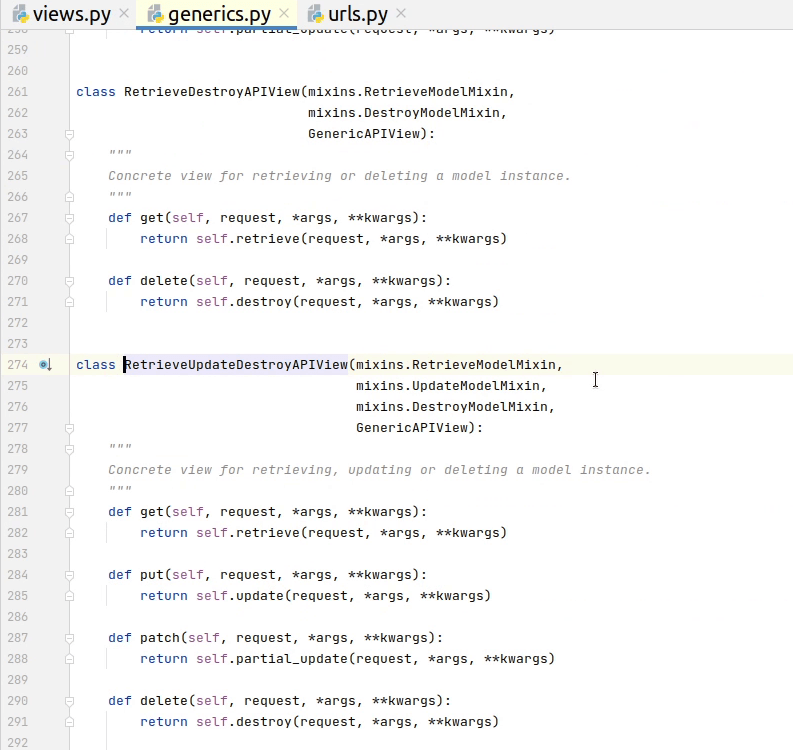The image size is (793, 750).
Task: Click line number 274 in the gutter
Action: pyautogui.click(x=17, y=365)
